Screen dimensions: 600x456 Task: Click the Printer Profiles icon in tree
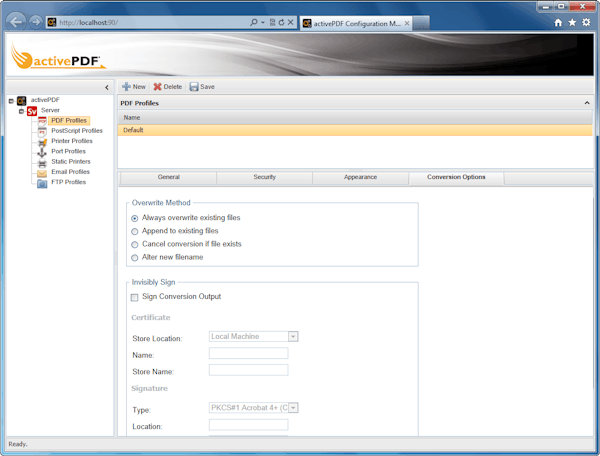42,143
